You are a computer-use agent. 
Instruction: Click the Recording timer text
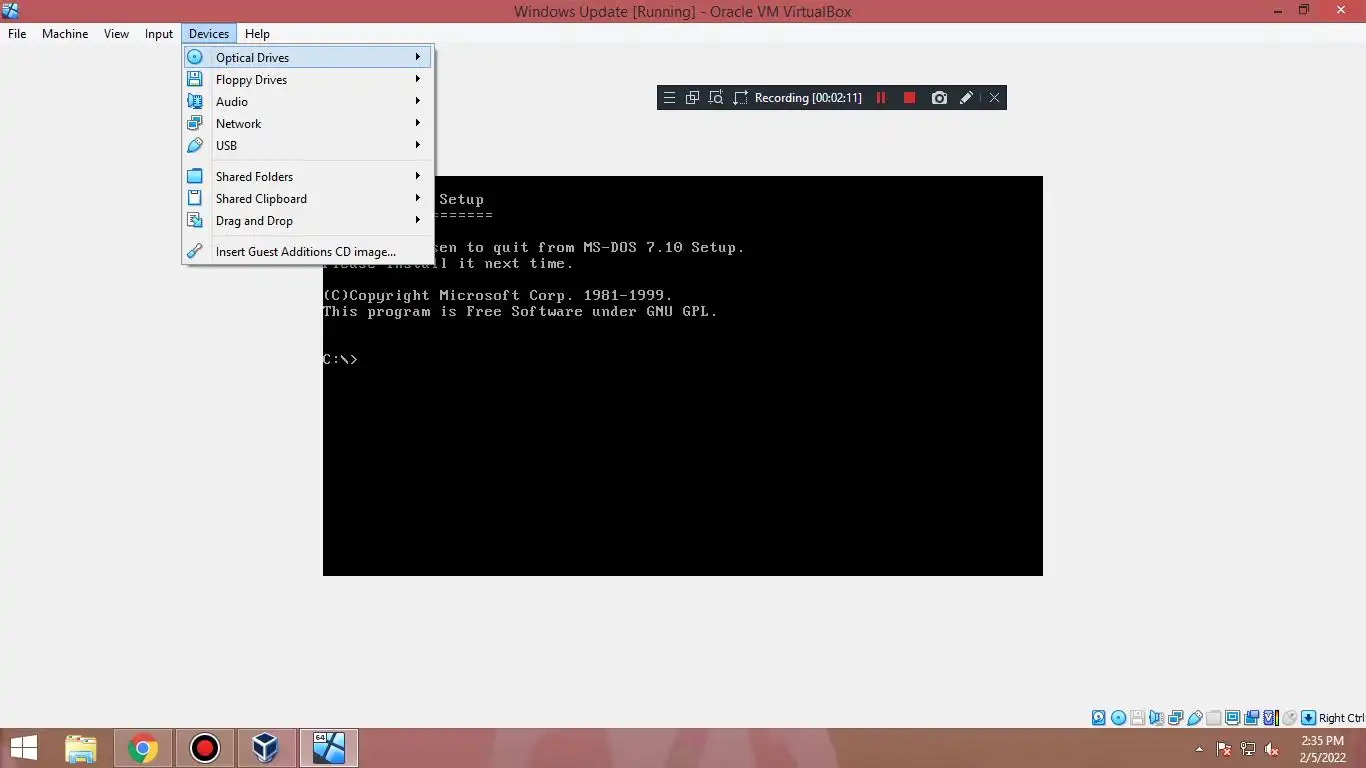pos(808,98)
